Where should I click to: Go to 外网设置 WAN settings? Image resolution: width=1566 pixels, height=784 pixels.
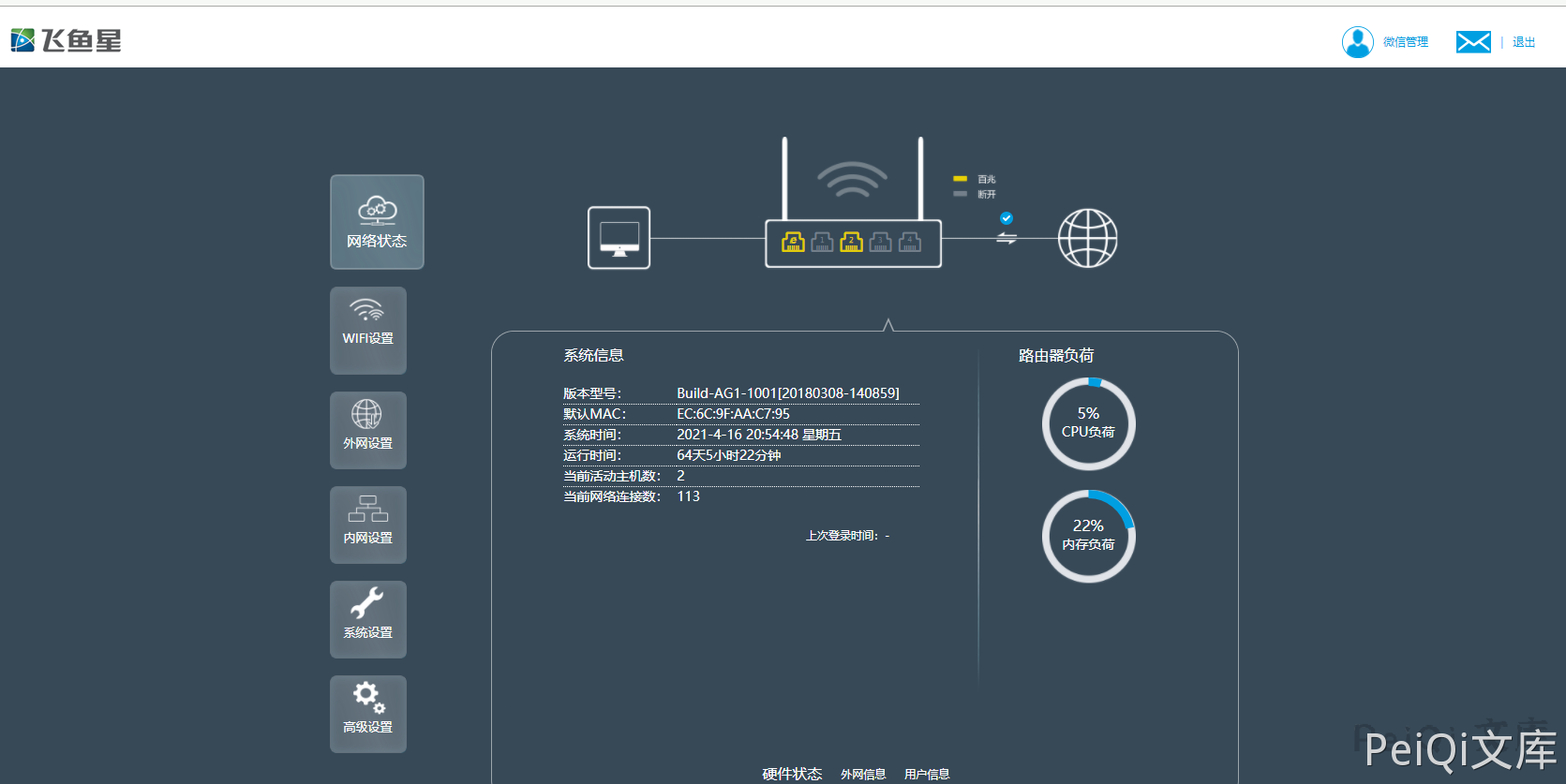click(x=368, y=430)
